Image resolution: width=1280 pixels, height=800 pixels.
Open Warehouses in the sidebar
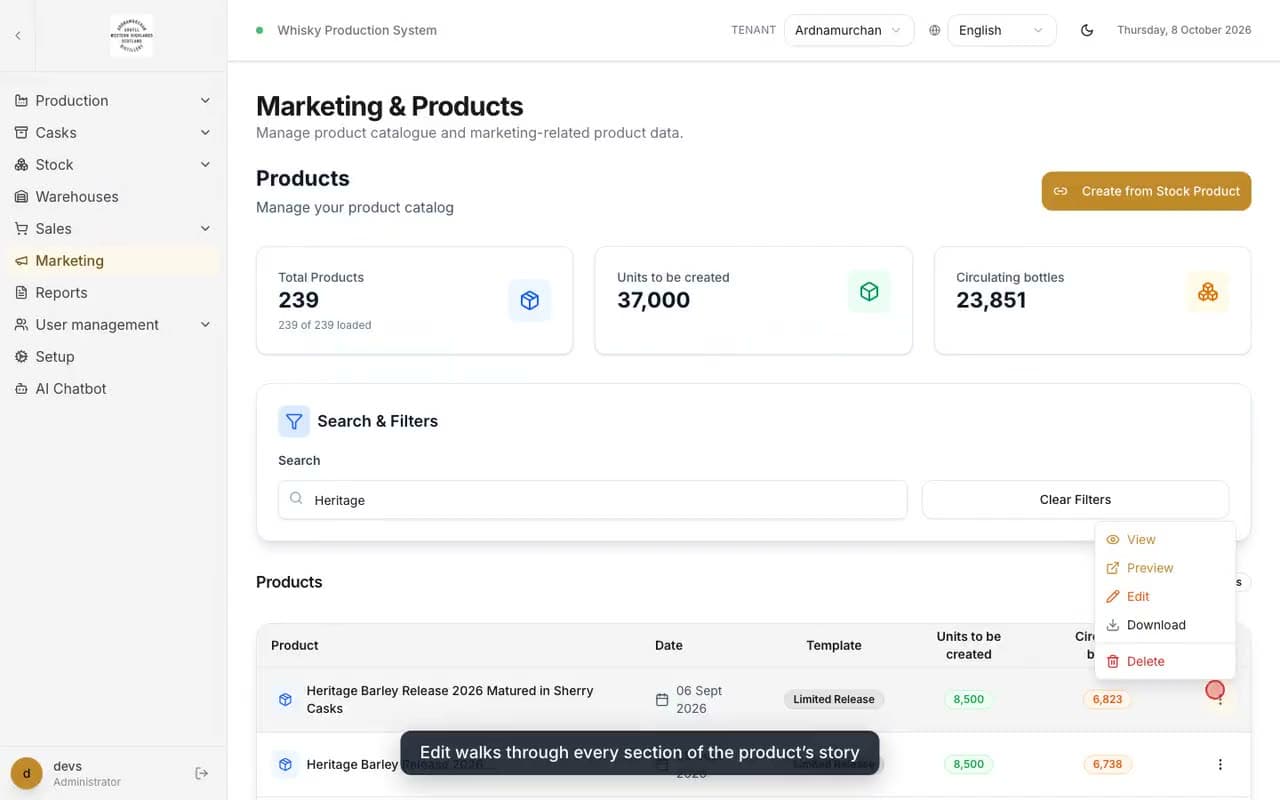click(113, 196)
